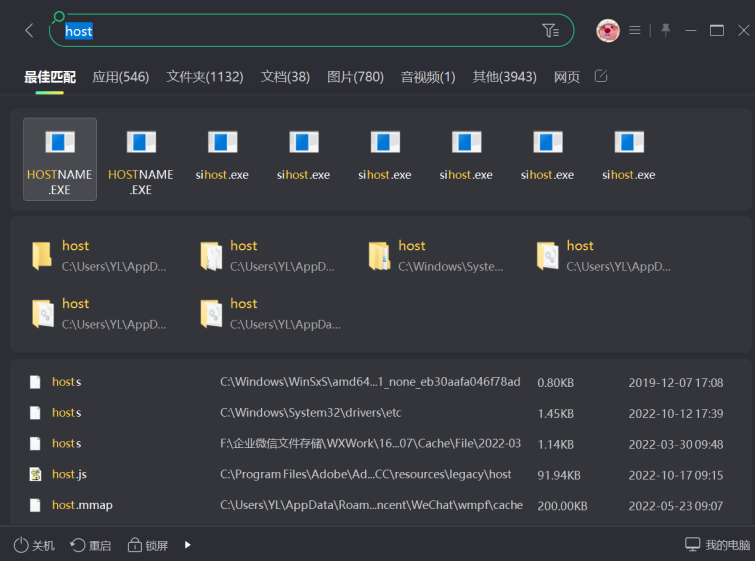Select the highlighted HOSTNAME.EXE app
755x561 pixels.
pyautogui.click(x=60, y=159)
